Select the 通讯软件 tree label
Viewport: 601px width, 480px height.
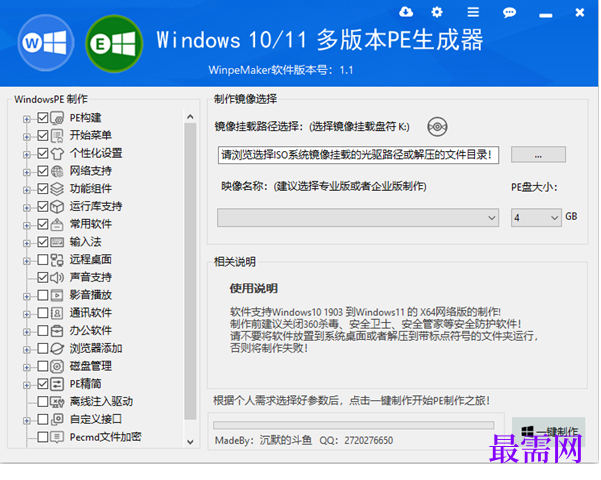[x=91, y=313]
